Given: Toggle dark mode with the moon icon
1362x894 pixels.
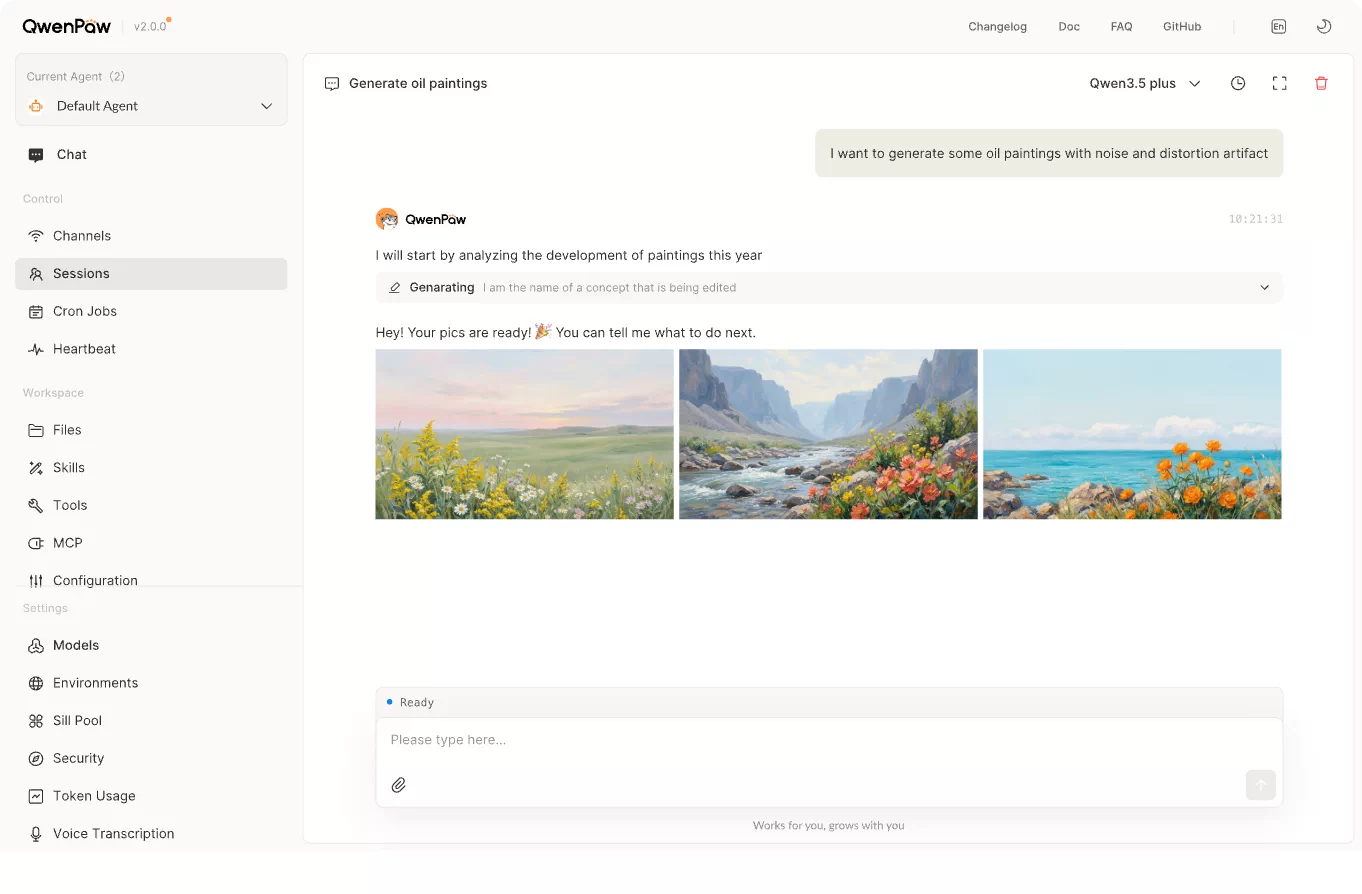Looking at the screenshot, I should point(1323,27).
